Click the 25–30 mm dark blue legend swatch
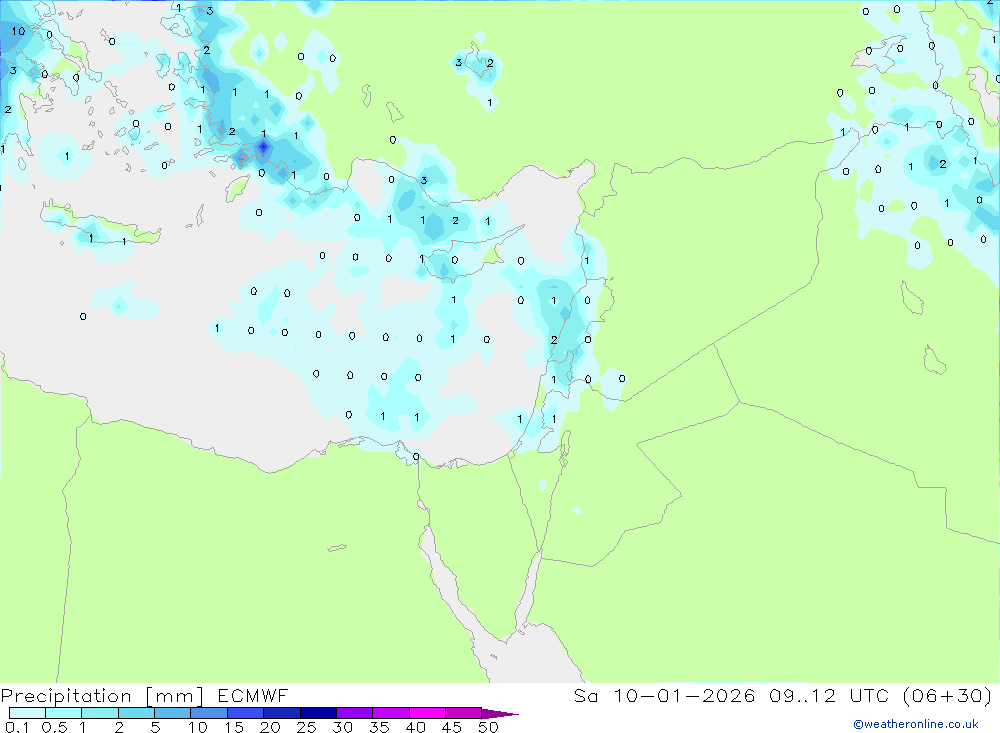The height and width of the screenshot is (733, 1000). click(x=318, y=713)
